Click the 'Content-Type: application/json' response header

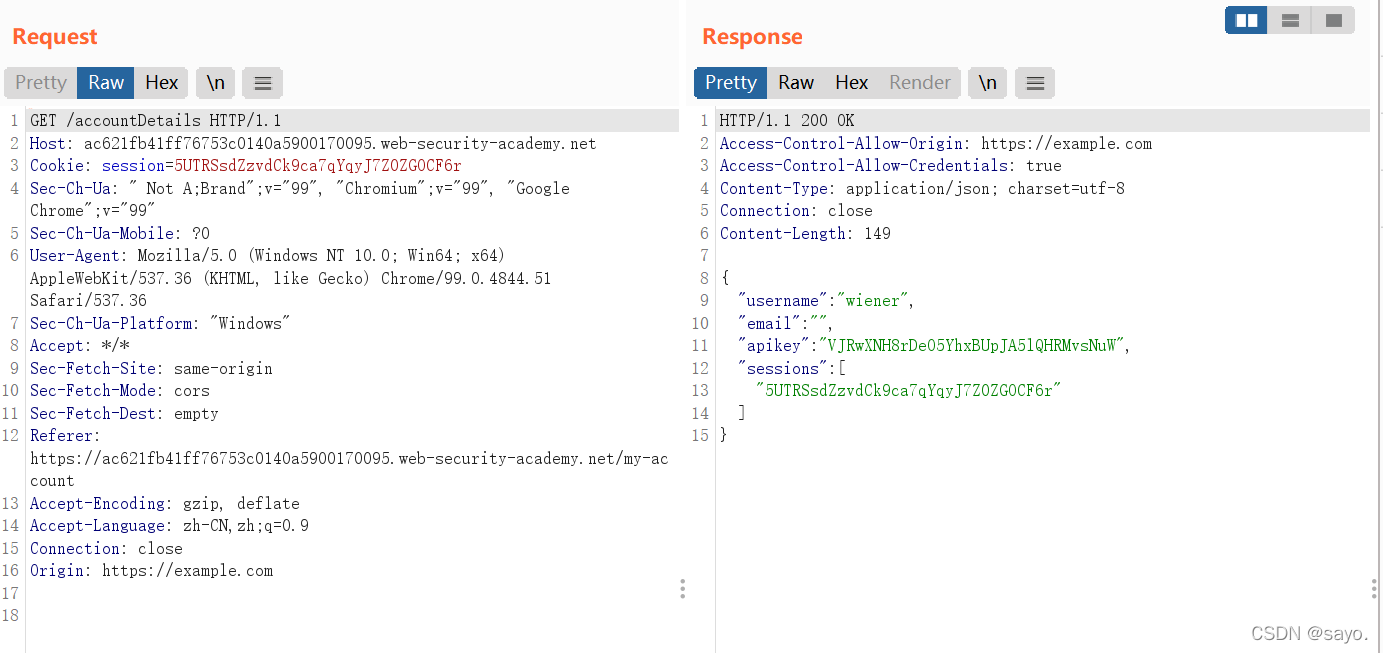(922, 189)
